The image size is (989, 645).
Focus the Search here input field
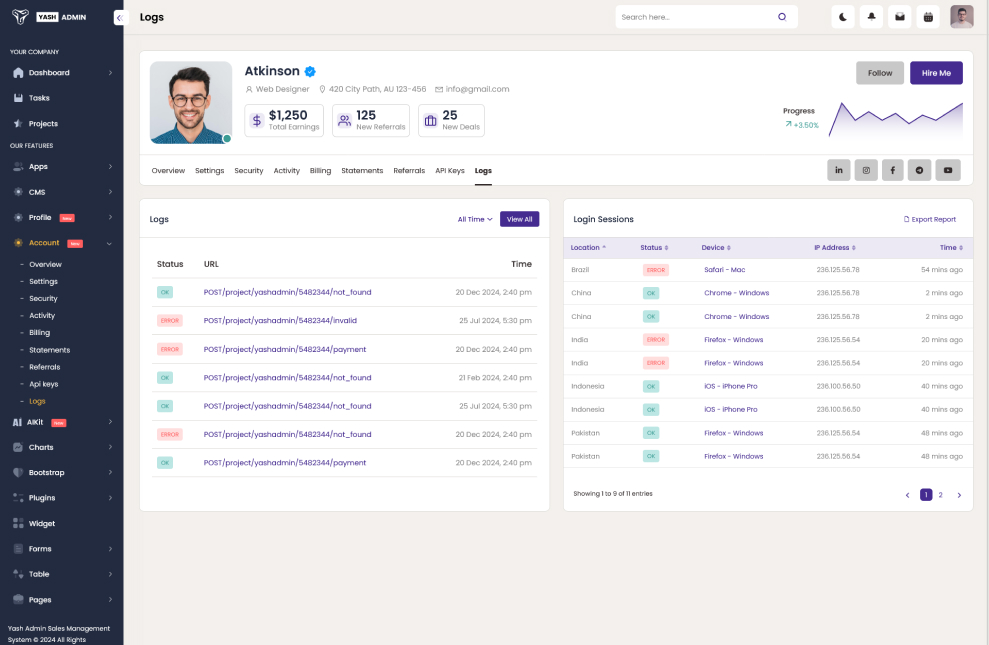pyautogui.click(x=697, y=17)
